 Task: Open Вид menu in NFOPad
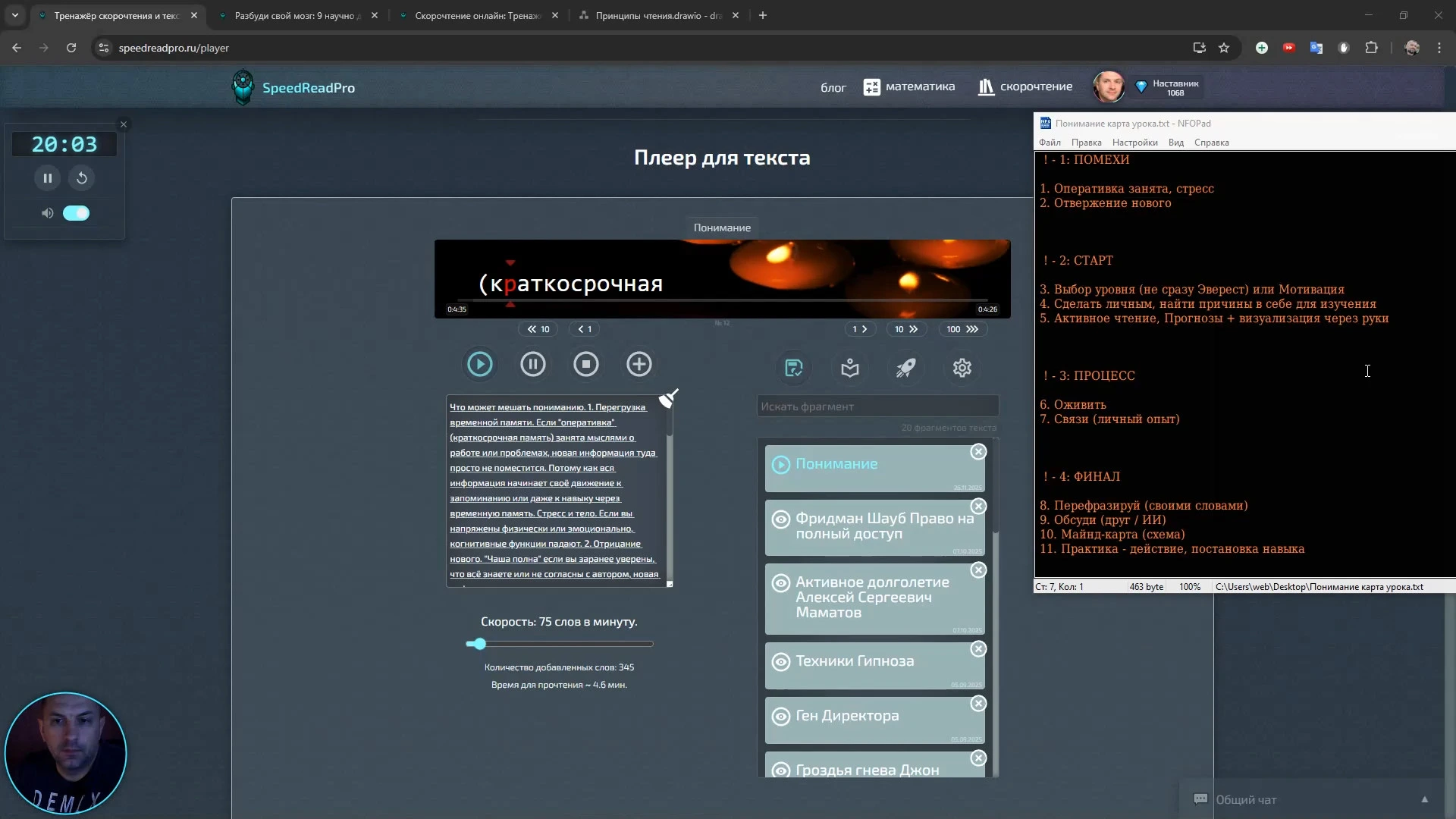(x=1175, y=143)
